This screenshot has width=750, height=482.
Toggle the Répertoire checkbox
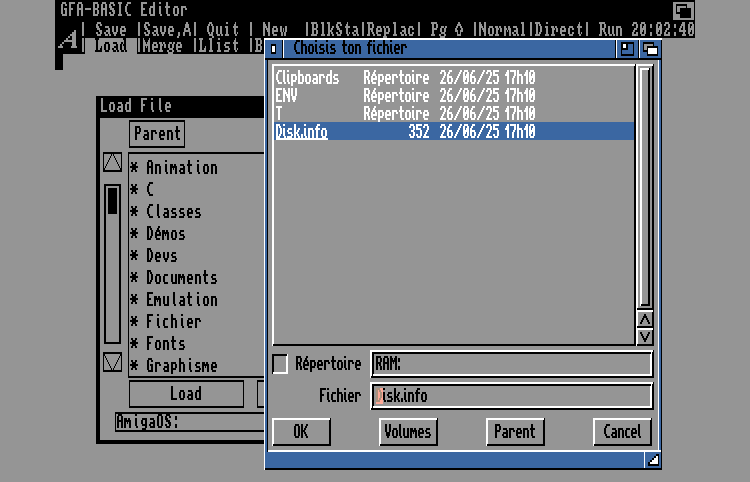pyautogui.click(x=280, y=364)
